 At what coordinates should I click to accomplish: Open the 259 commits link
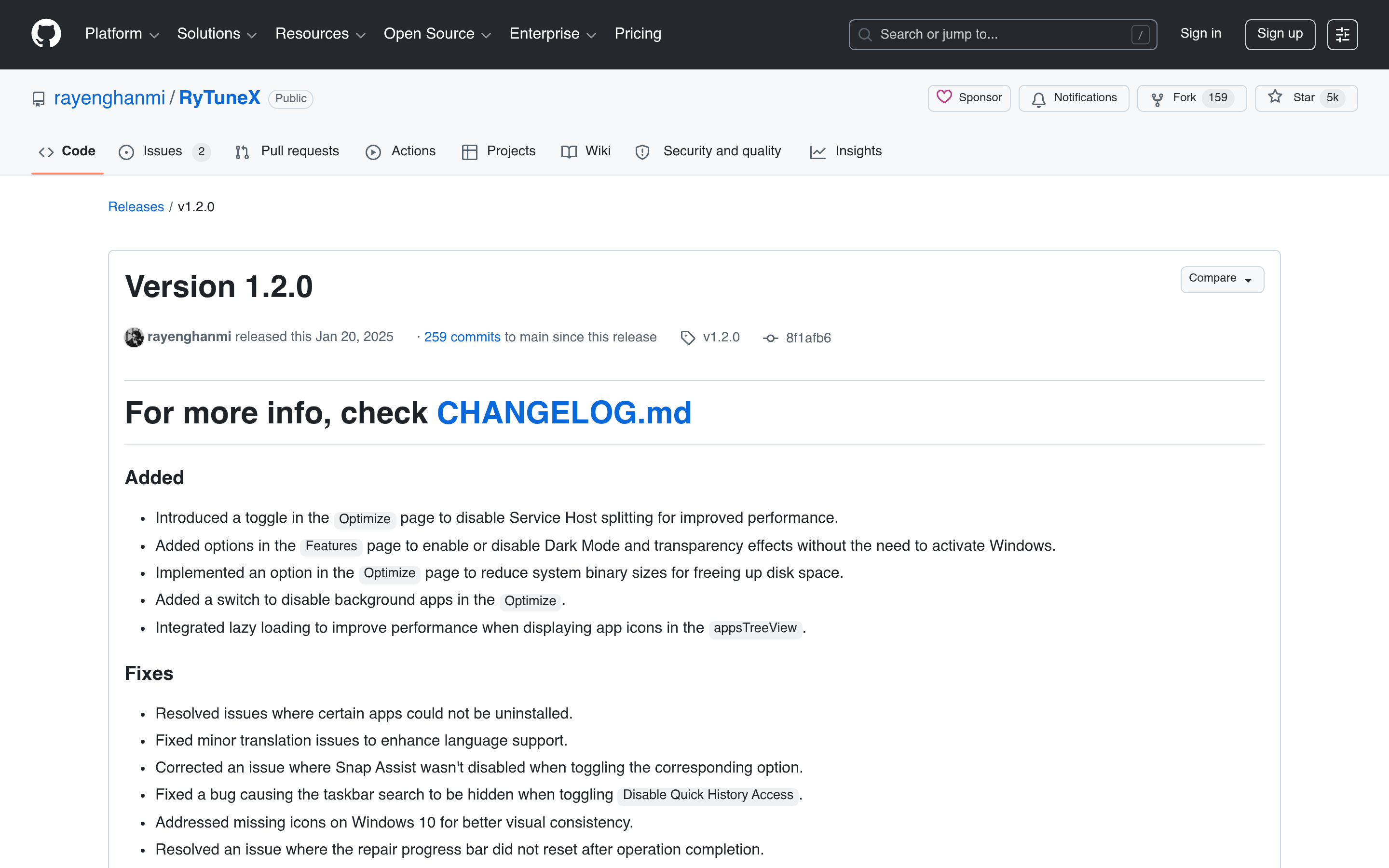(462, 337)
